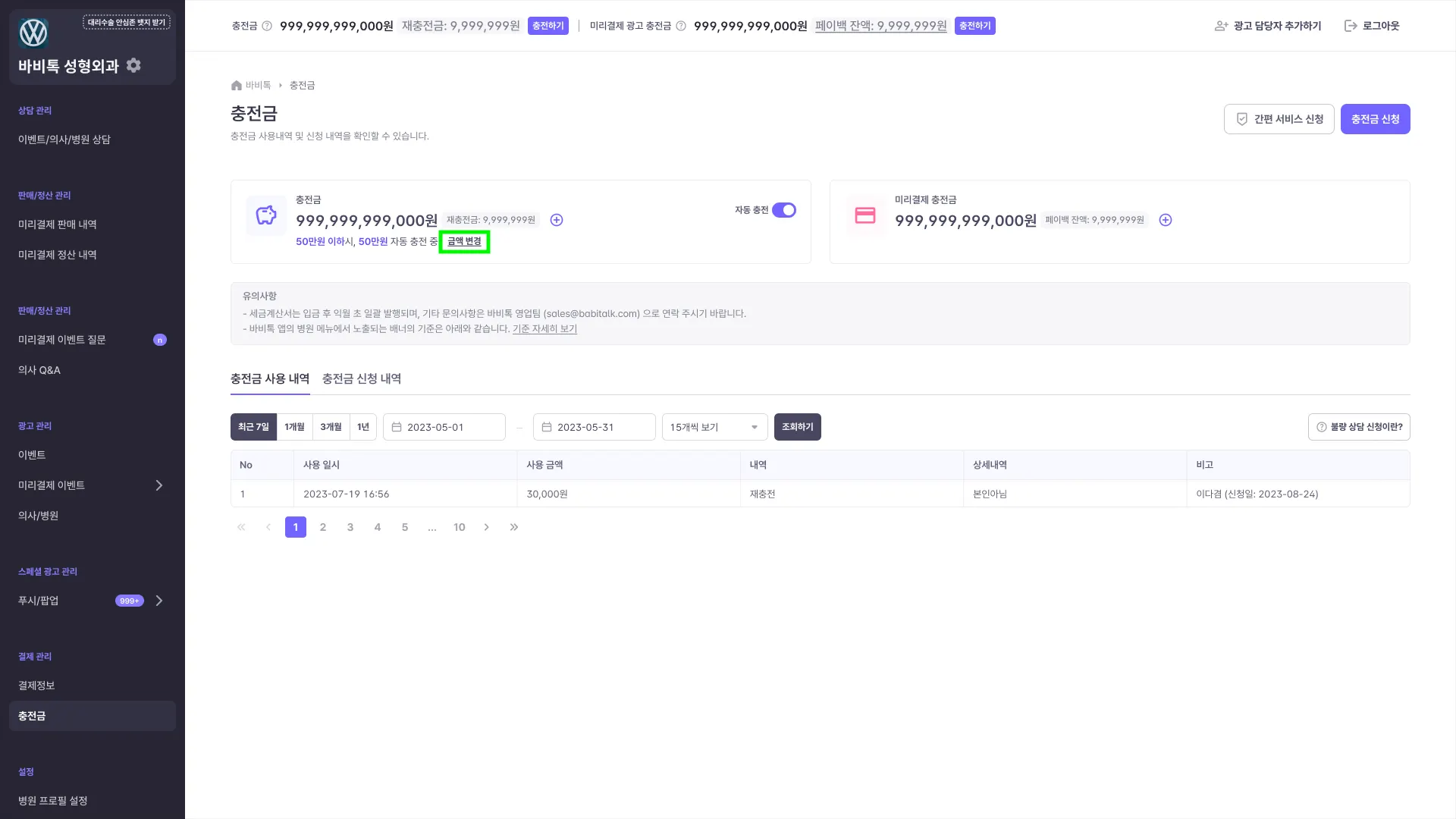This screenshot has width=1456, height=819.
Task: Click plus icon beside 페이백 잔액 card
Action: 1166,220
